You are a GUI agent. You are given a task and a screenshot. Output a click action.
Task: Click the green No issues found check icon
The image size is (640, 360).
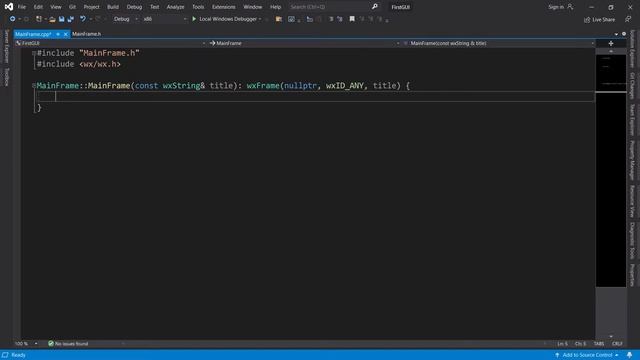click(51, 344)
